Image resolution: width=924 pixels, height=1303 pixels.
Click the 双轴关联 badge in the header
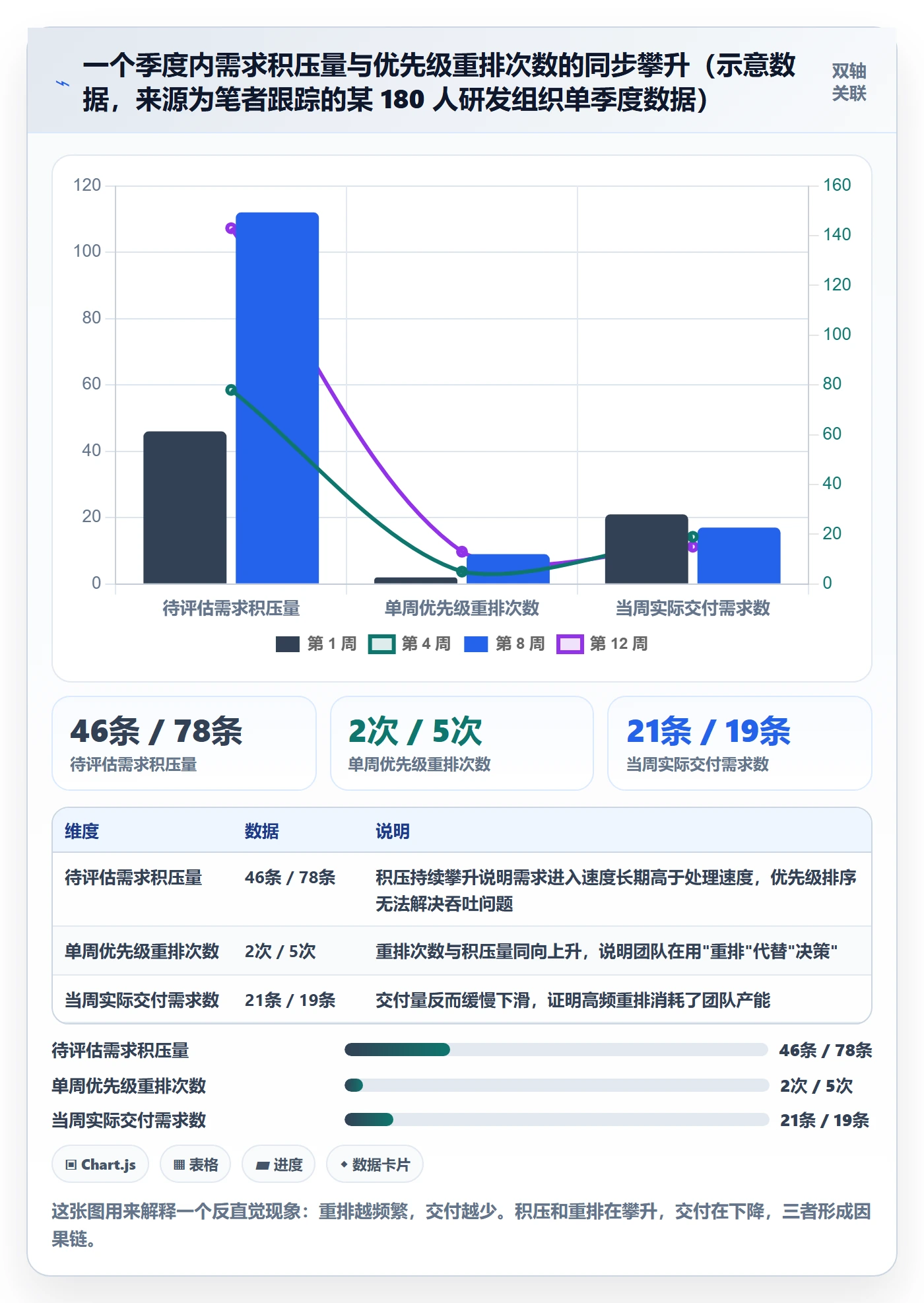click(x=849, y=83)
